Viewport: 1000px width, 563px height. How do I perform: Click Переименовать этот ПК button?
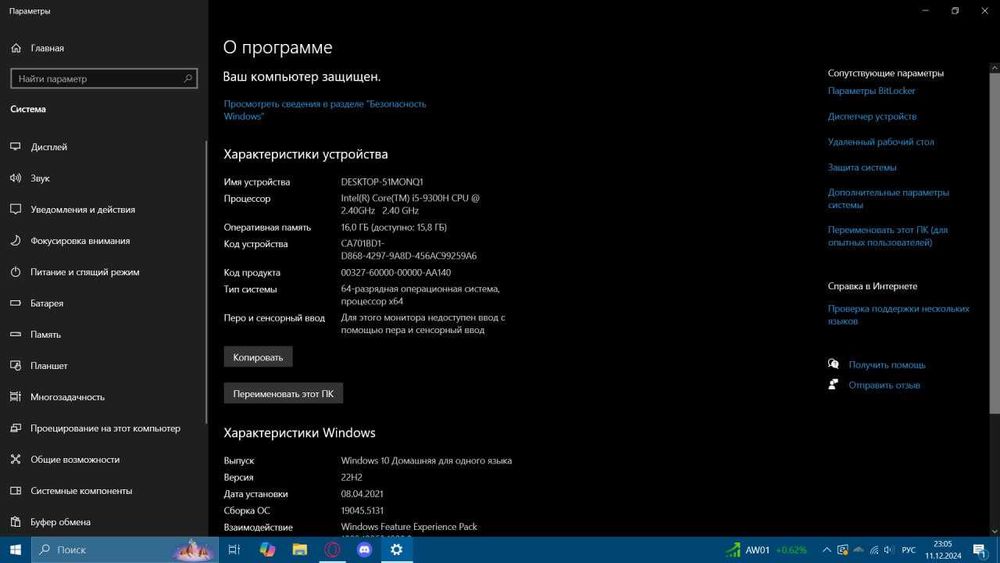(x=283, y=393)
